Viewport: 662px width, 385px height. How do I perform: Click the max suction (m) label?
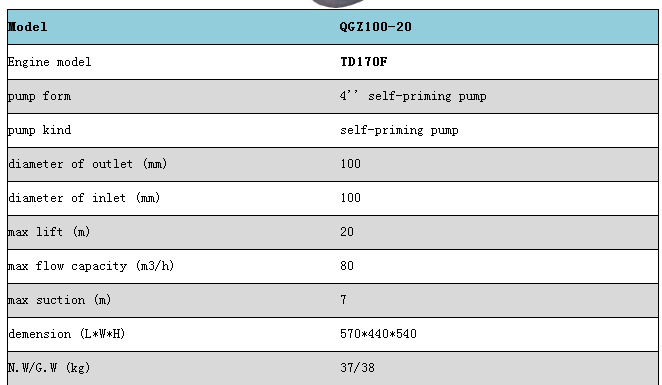60,300
